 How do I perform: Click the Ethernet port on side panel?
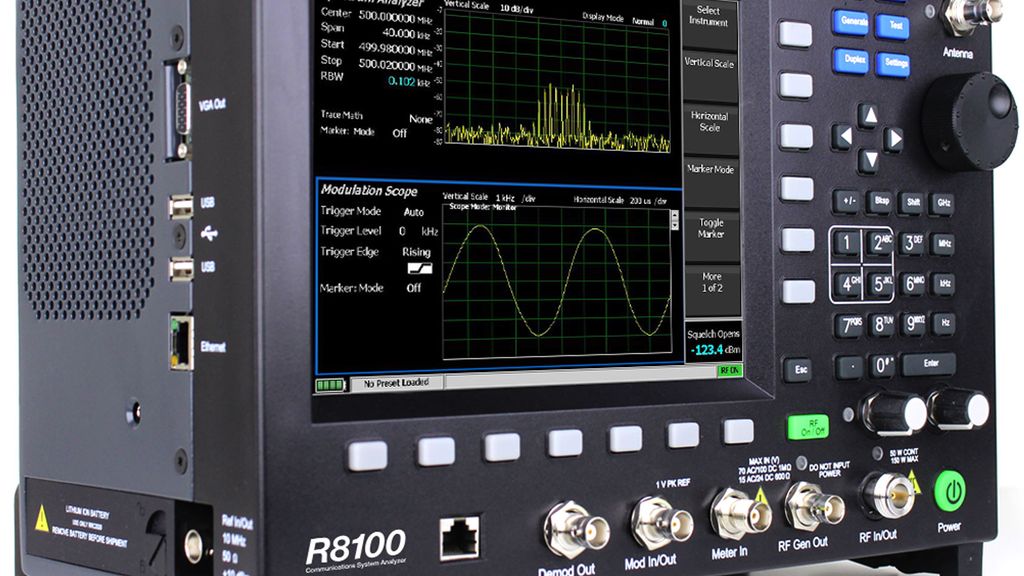[182, 342]
